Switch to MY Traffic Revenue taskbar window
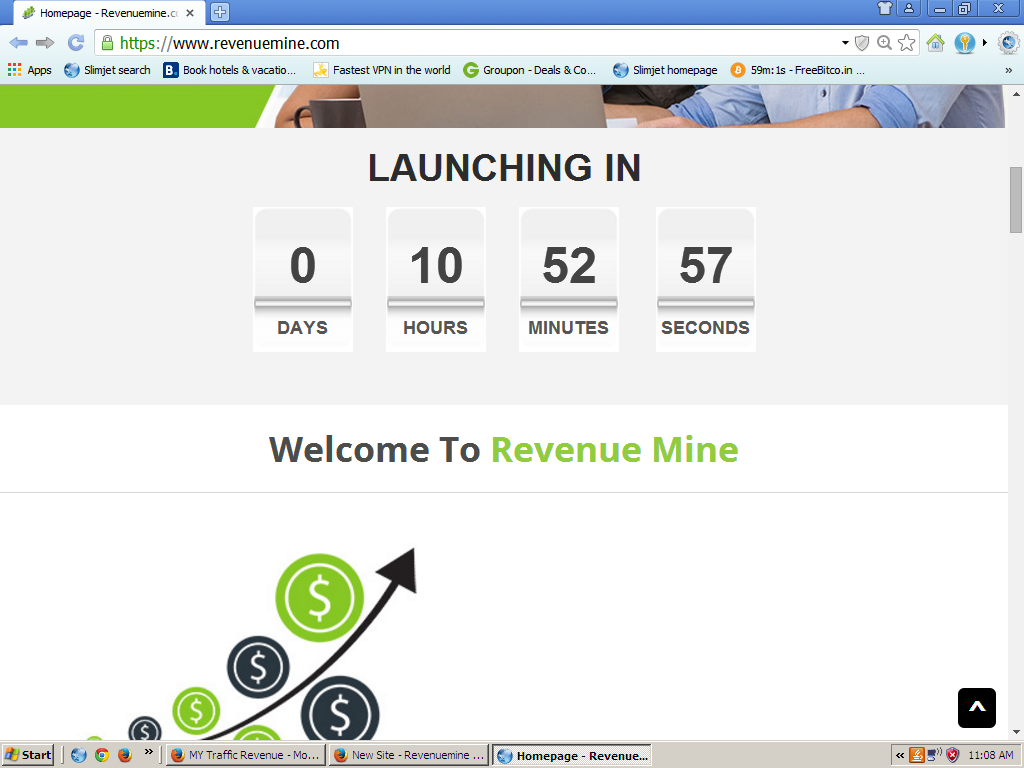This screenshot has height=768, width=1024. pos(245,755)
